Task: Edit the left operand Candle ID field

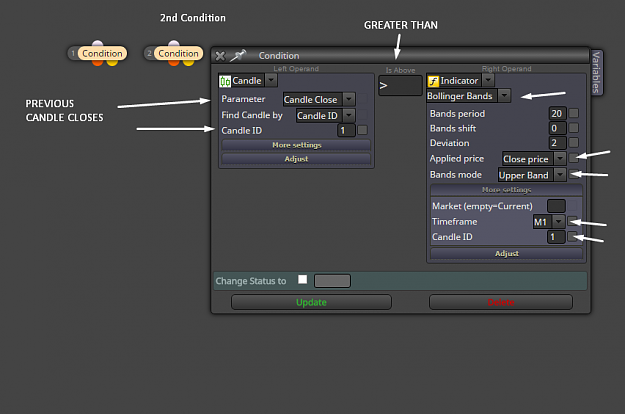Action: pos(346,130)
